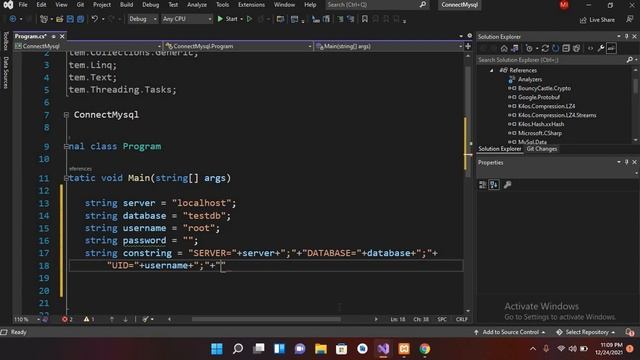Open the Debug menu

point(151,4)
